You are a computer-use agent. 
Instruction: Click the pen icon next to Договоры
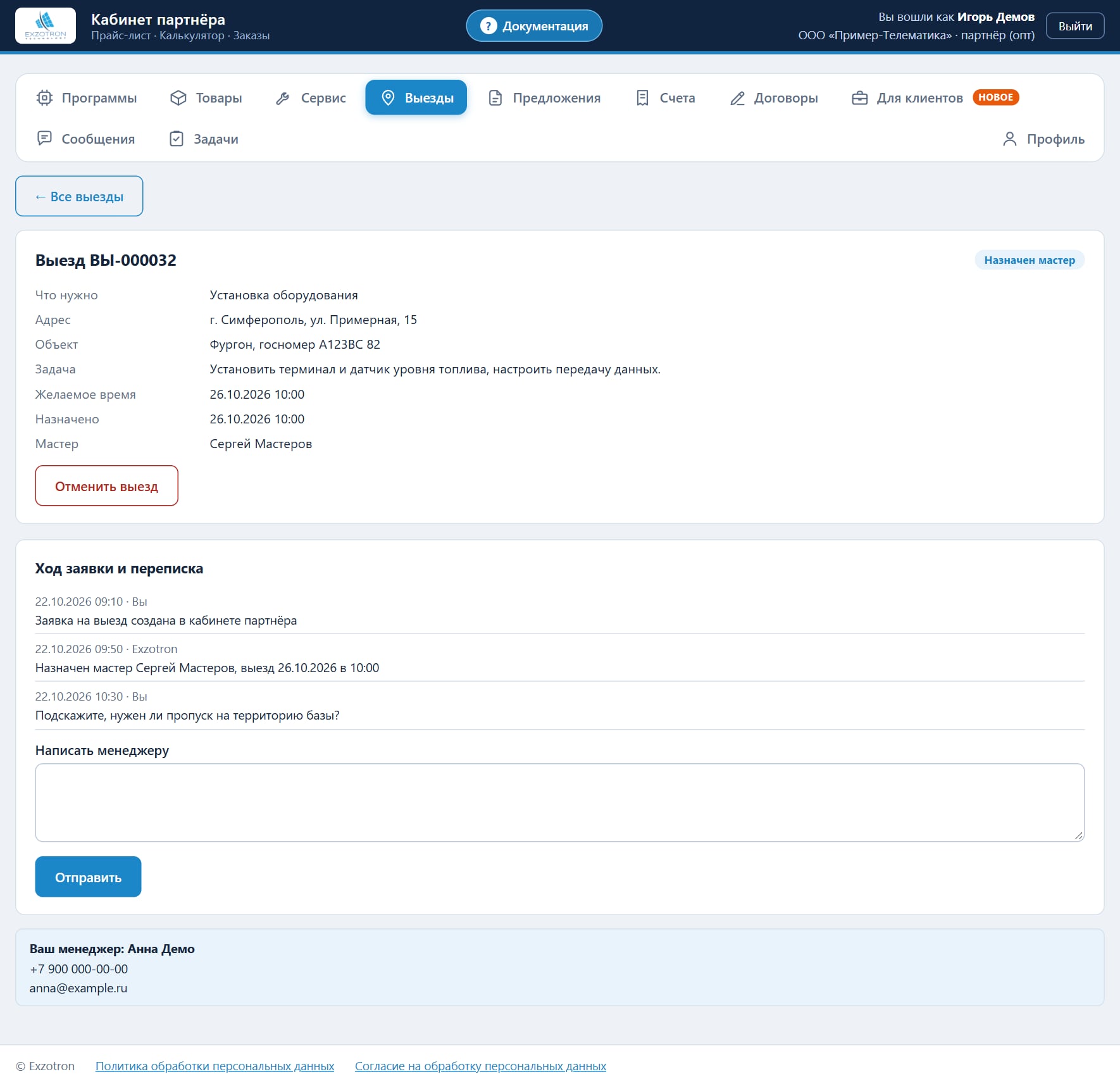click(737, 98)
